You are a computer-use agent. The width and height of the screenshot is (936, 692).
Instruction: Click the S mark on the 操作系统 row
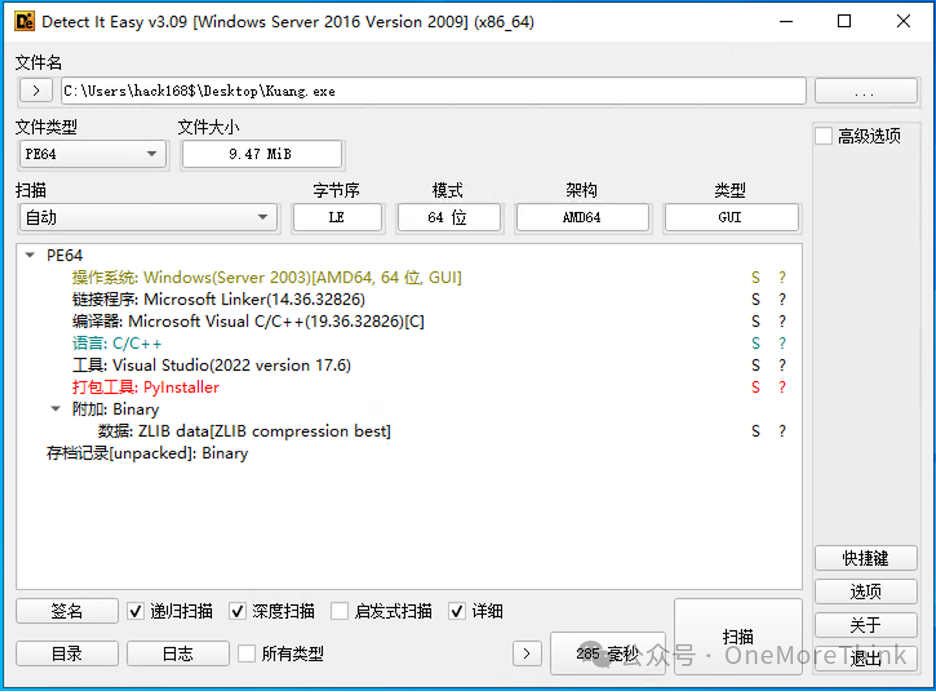[756, 278]
